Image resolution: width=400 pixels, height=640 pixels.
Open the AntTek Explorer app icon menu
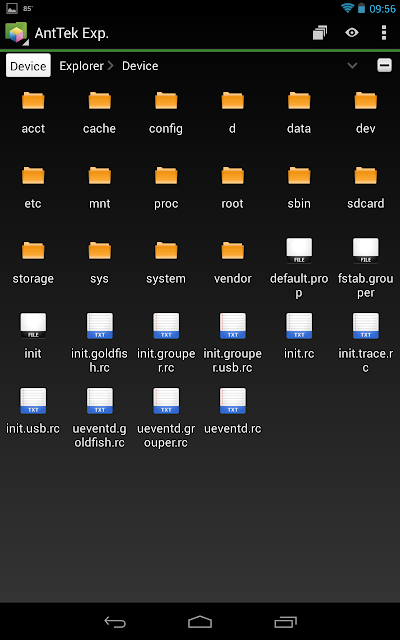[x=16, y=33]
